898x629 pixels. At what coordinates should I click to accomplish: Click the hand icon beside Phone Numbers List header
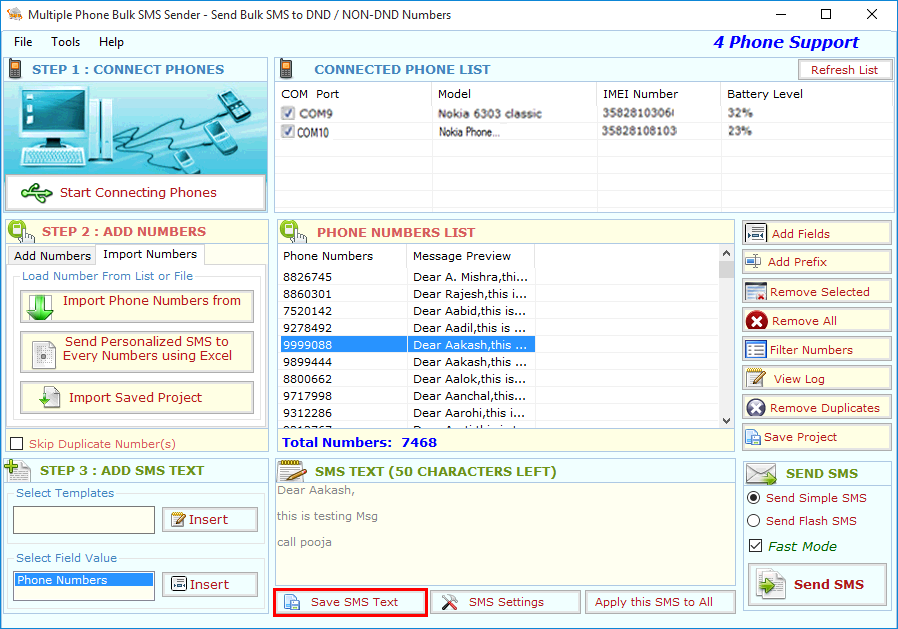tap(293, 231)
